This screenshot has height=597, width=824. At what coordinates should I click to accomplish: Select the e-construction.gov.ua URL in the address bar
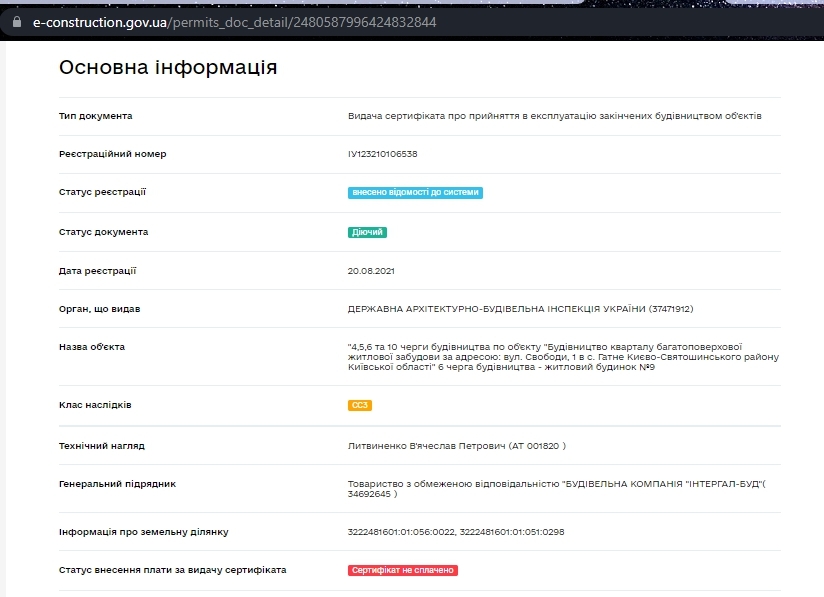tap(234, 22)
